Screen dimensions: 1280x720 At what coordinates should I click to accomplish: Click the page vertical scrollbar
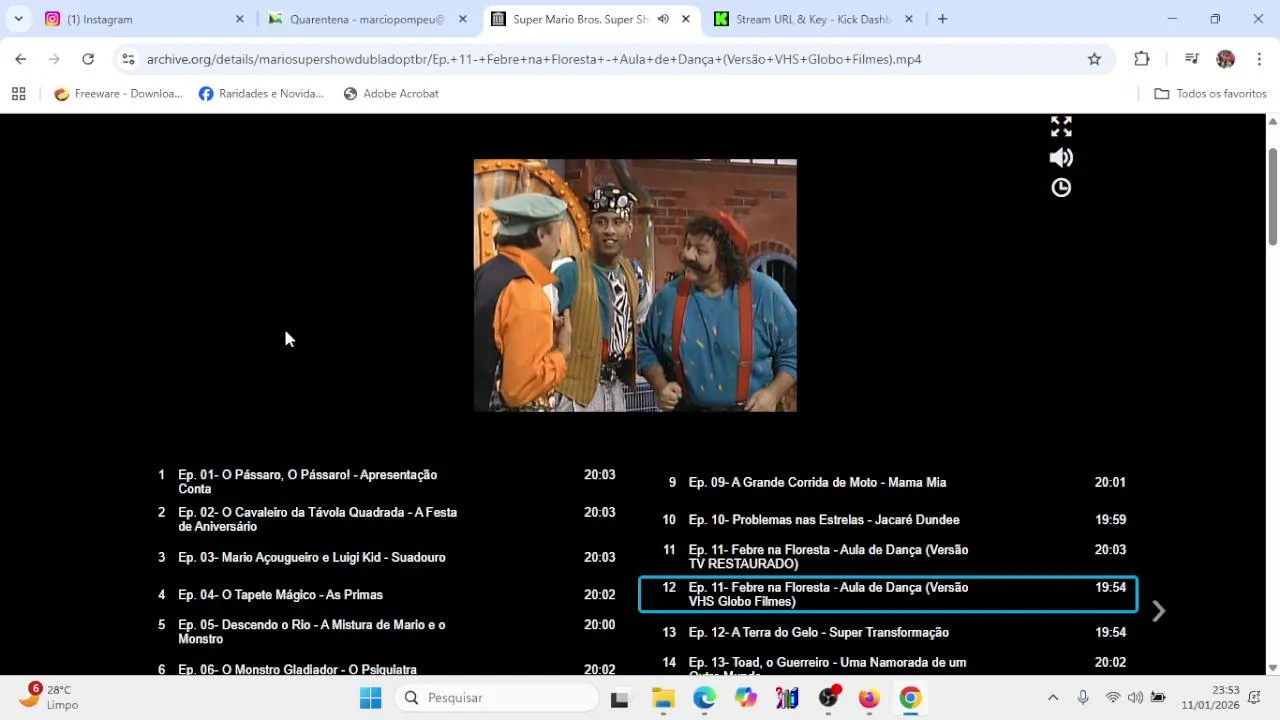pyautogui.click(x=1272, y=195)
